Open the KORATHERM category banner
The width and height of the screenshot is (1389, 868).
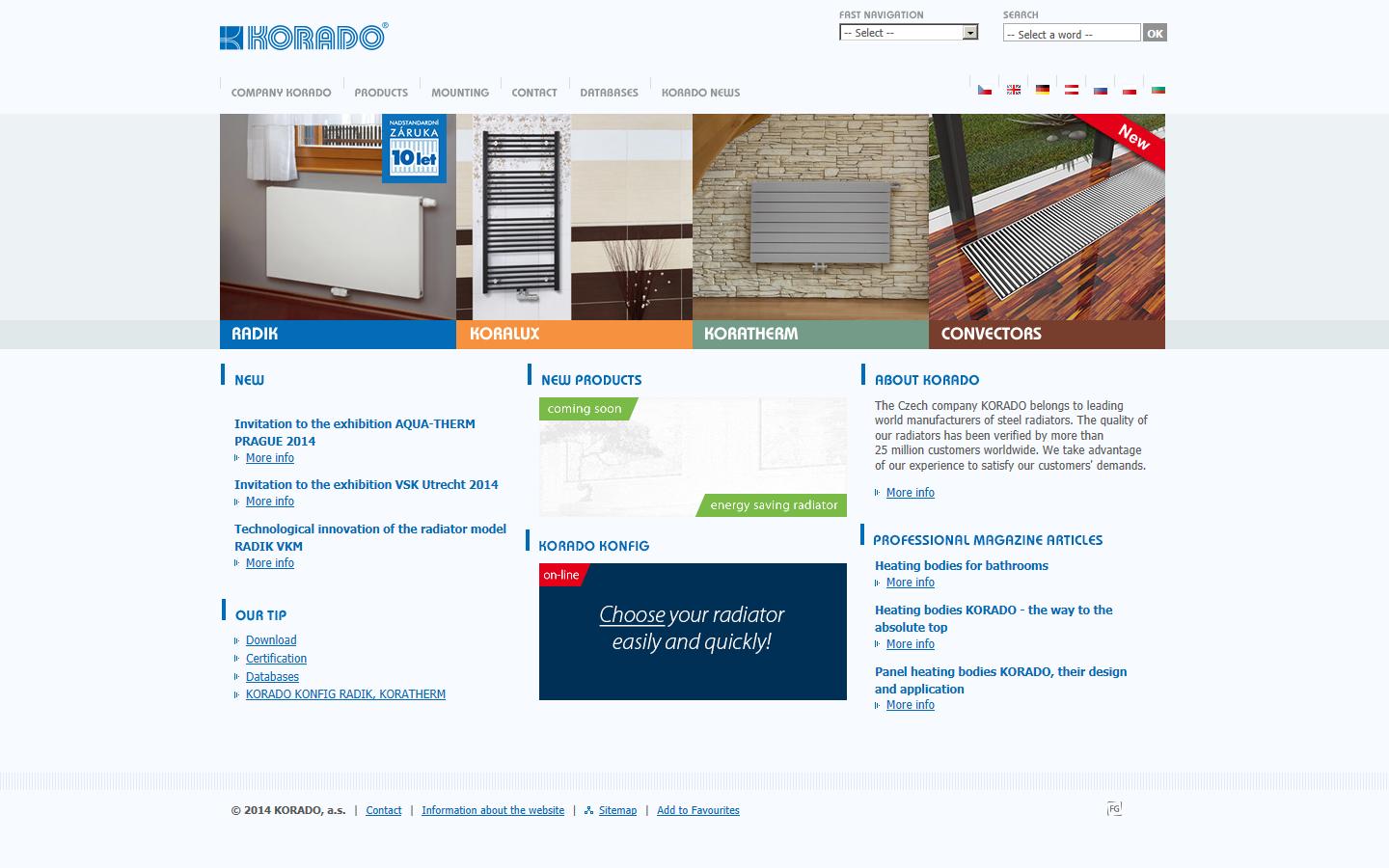(x=810, y=231)
